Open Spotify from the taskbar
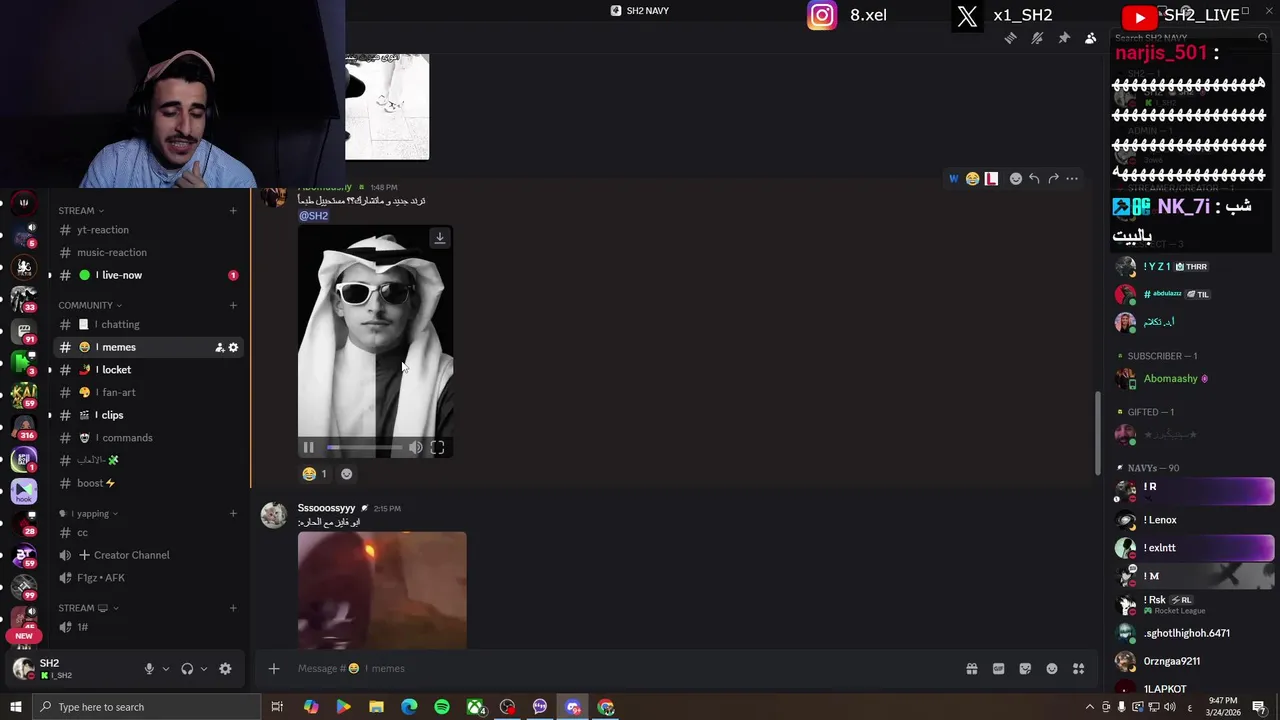This screenshot has width=1280, height=720. (442, 707)
